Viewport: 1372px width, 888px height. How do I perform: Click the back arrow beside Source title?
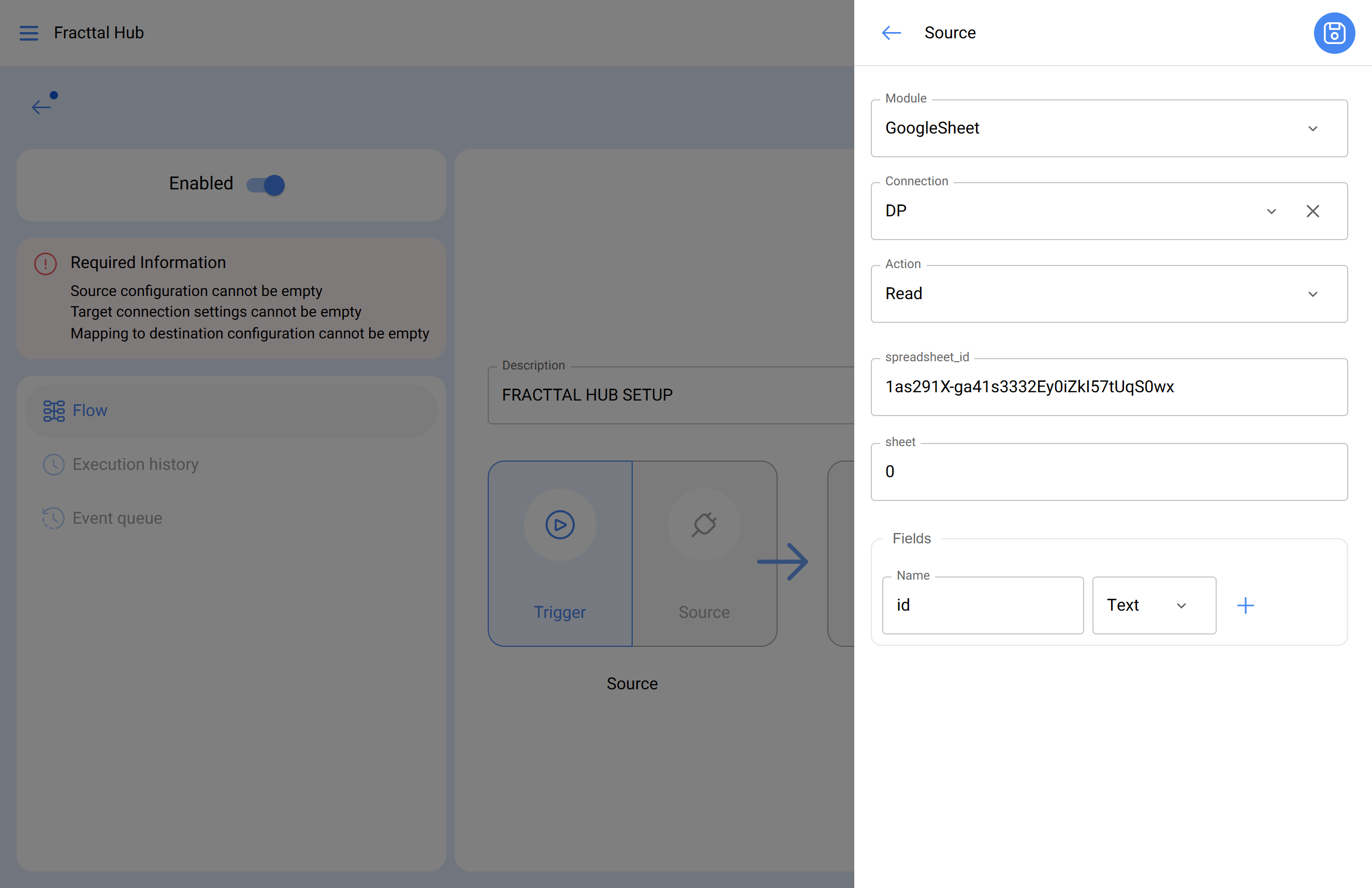click(891, 33)
